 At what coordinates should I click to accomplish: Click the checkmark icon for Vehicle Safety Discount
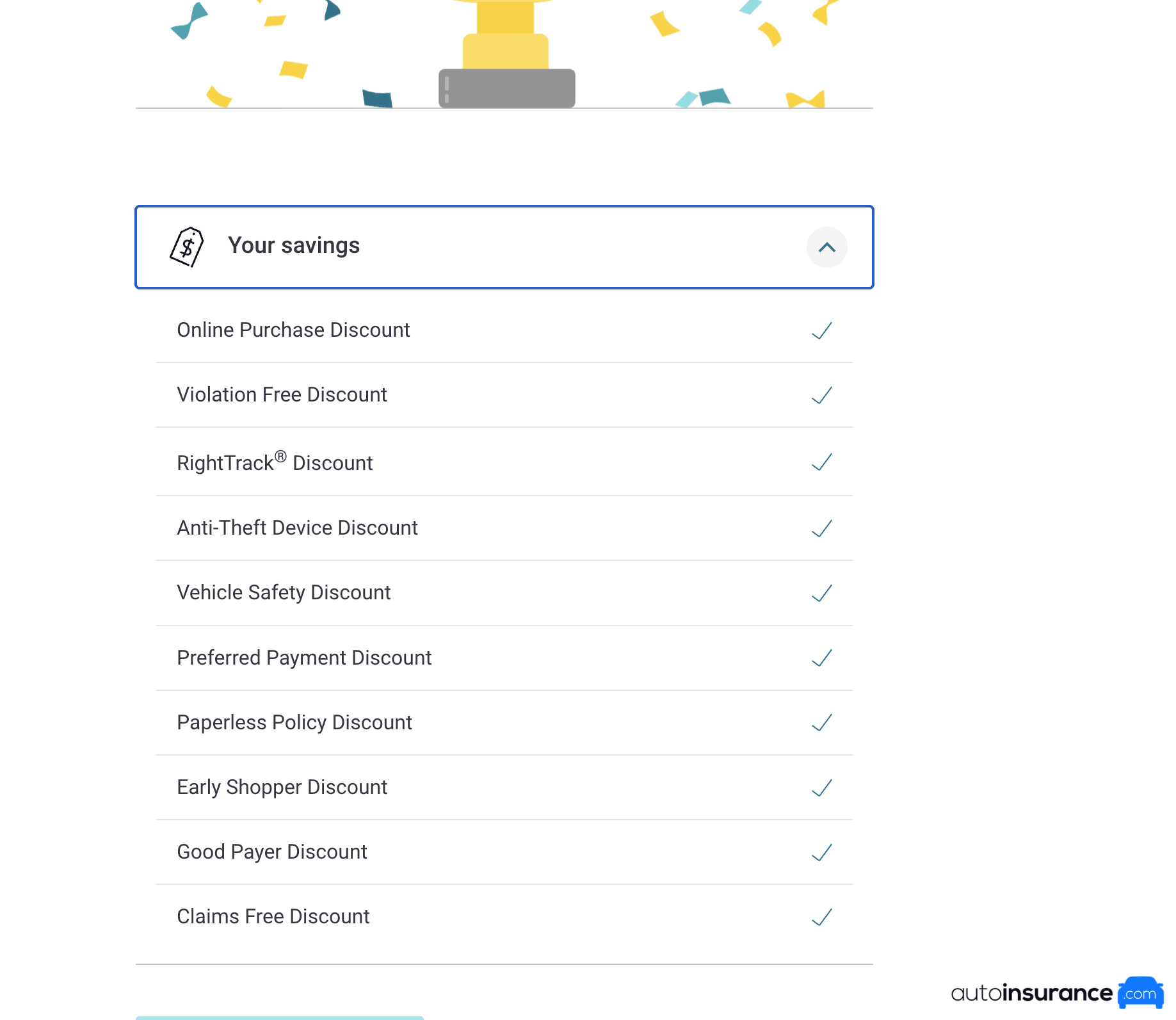pyautogui.click(x=822, y=593)
